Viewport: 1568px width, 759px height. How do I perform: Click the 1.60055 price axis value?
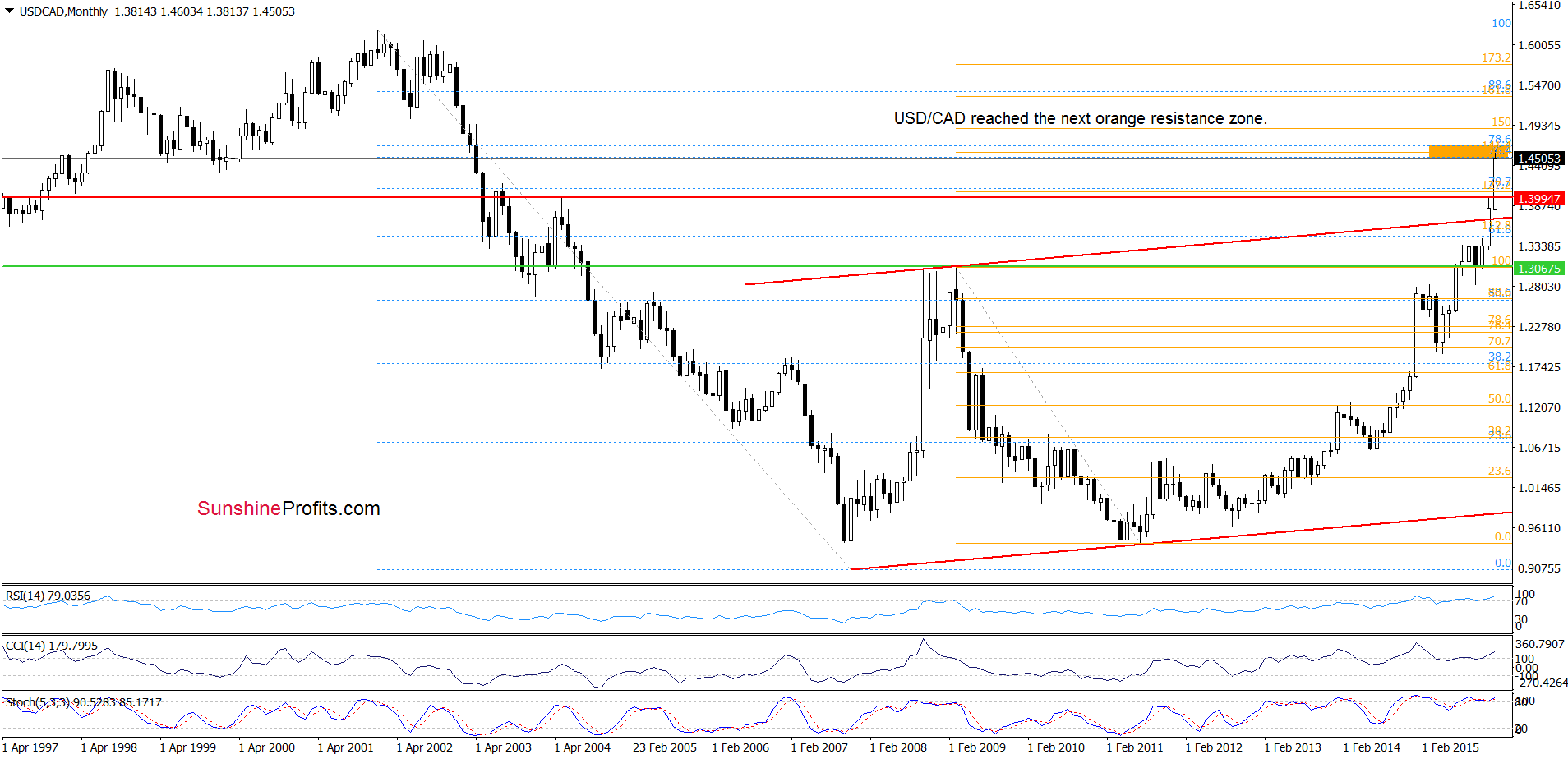(1539, 45)
